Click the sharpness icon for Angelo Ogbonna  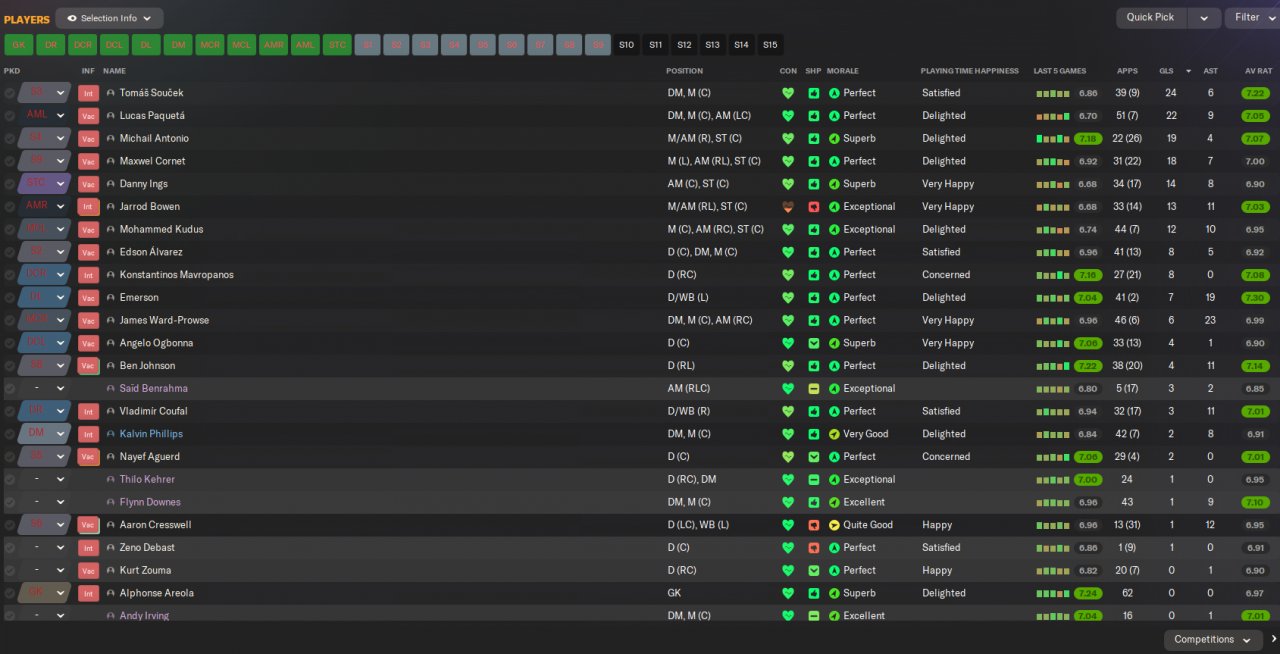(813, 343)
